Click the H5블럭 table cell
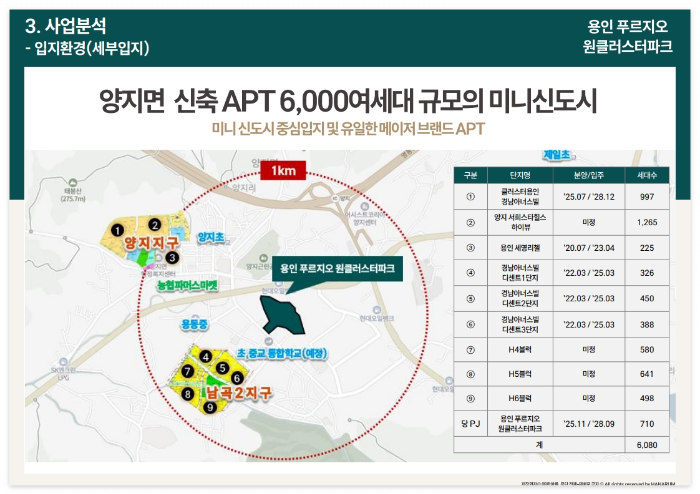Screen dimensions: 700x494 tap(520, 374)
